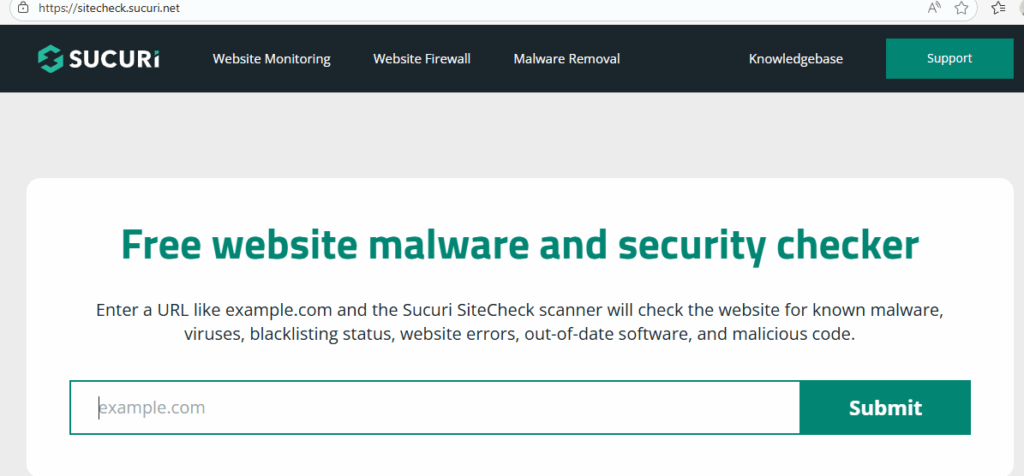Open the Website Monitoring menu item
Viewport: 1024px width, 476px height.
[x=271, y=59]
